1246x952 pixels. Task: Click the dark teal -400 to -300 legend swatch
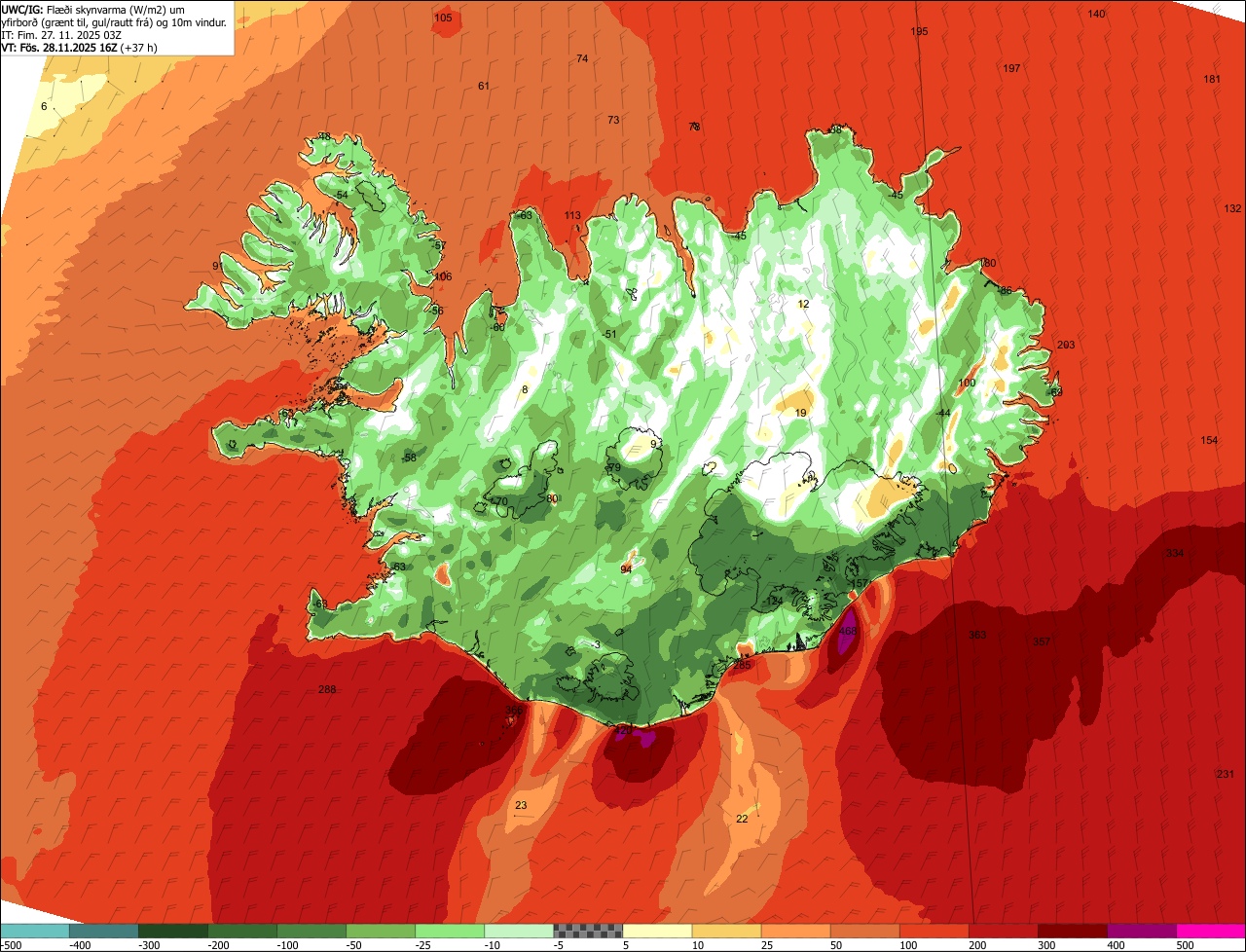click(104, 931)
